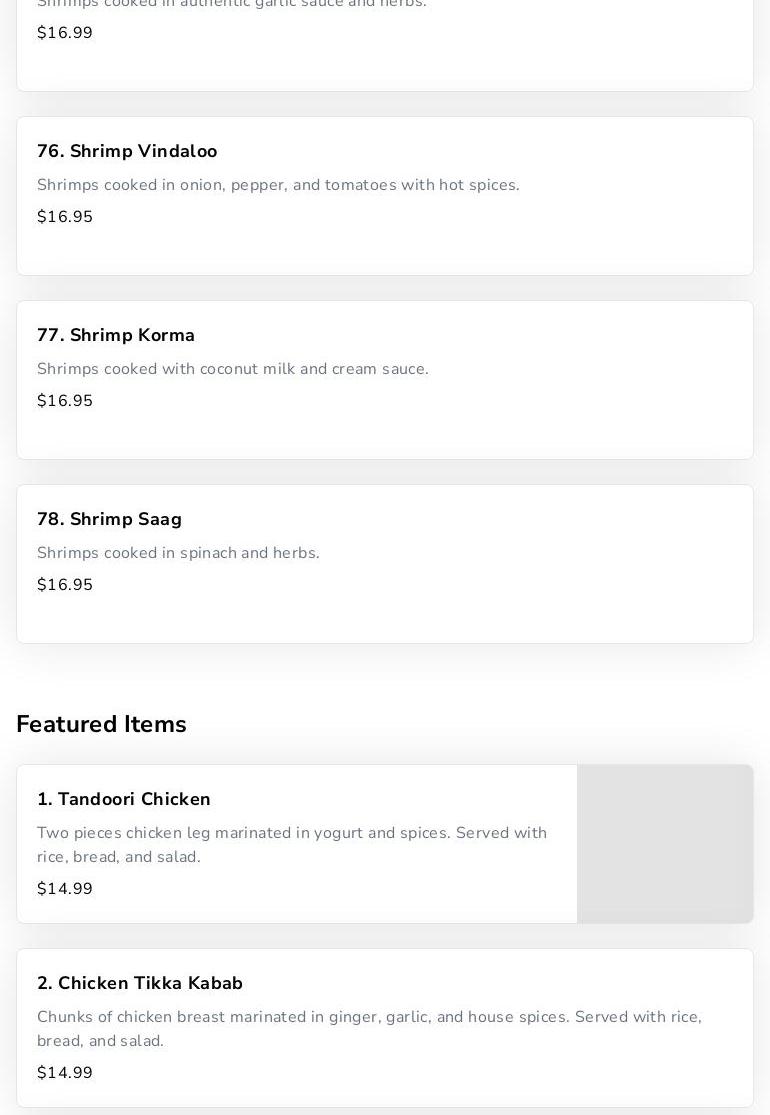Select the Shrimp Saag $16.95 price

coord(65,585)
